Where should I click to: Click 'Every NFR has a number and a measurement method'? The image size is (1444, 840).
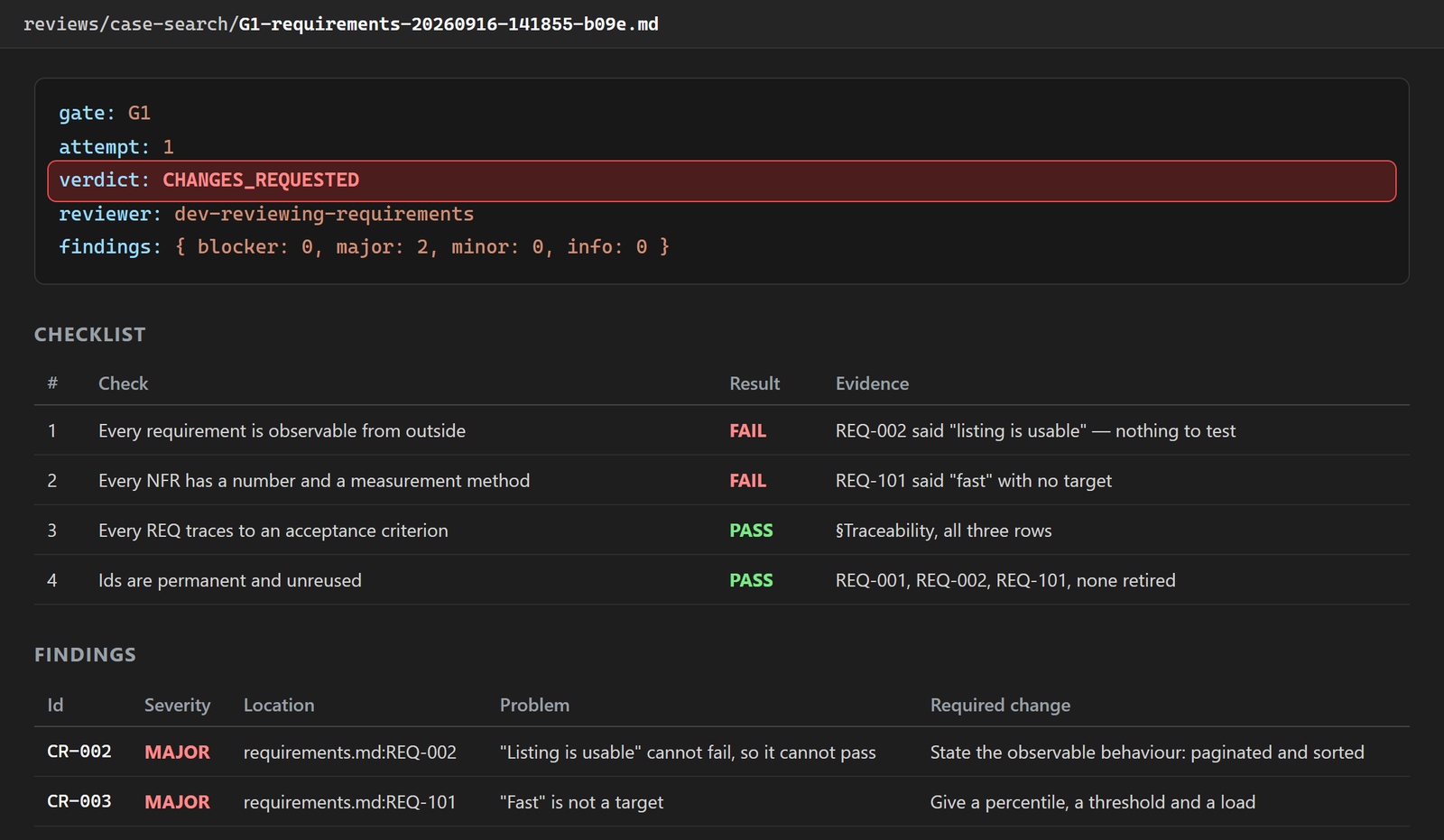click(314, 481)
